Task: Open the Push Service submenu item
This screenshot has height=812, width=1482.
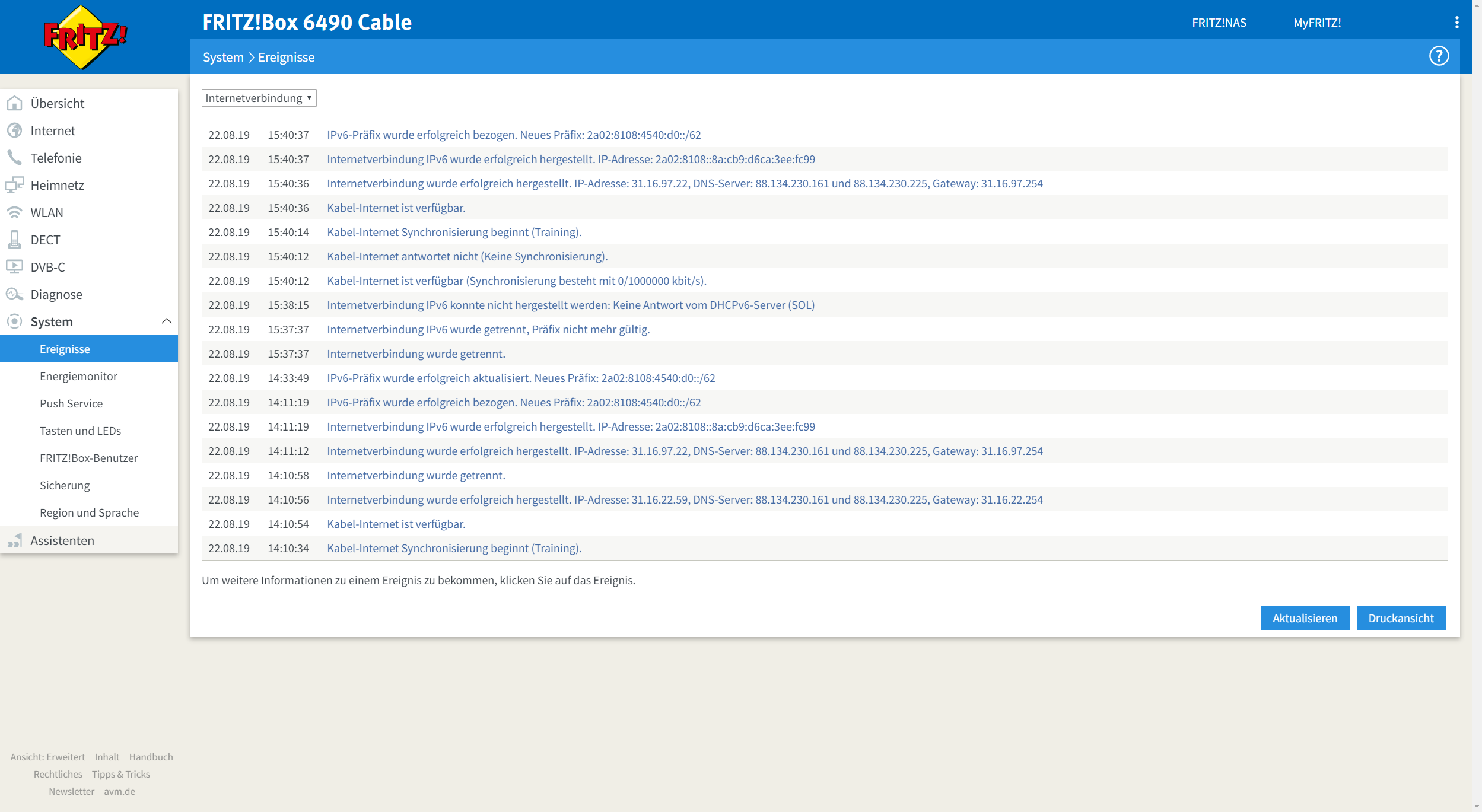Action: [71, 403]
